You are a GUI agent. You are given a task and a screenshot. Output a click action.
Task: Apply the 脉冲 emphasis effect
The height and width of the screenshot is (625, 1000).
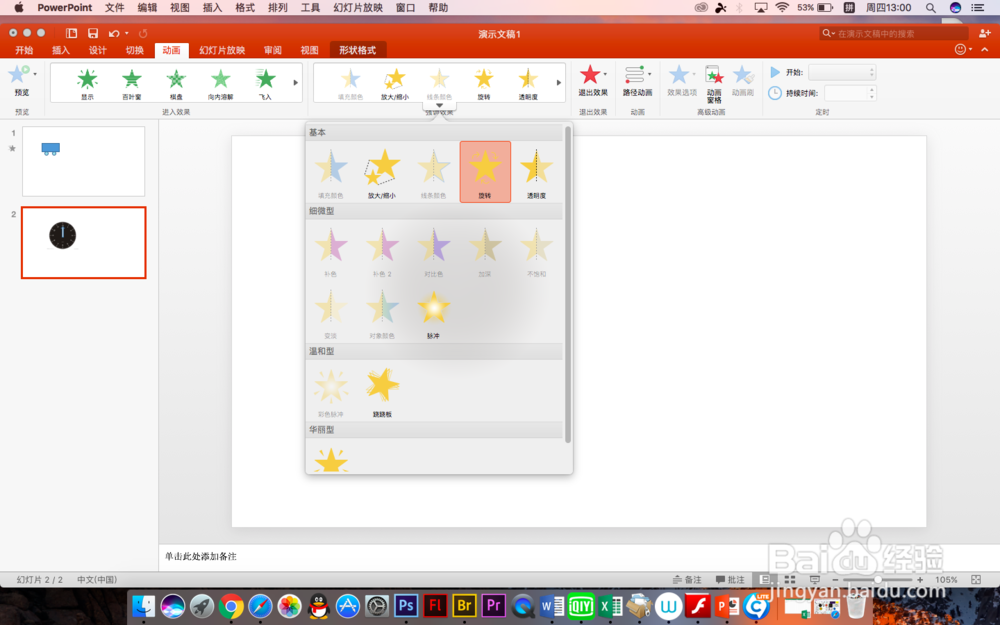click(434, 312)
